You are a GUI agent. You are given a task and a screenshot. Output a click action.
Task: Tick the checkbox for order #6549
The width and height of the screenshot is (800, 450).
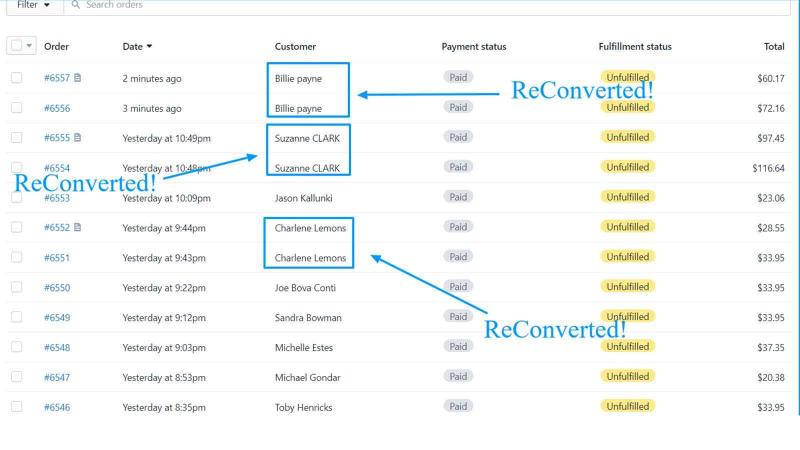point(16,317)
